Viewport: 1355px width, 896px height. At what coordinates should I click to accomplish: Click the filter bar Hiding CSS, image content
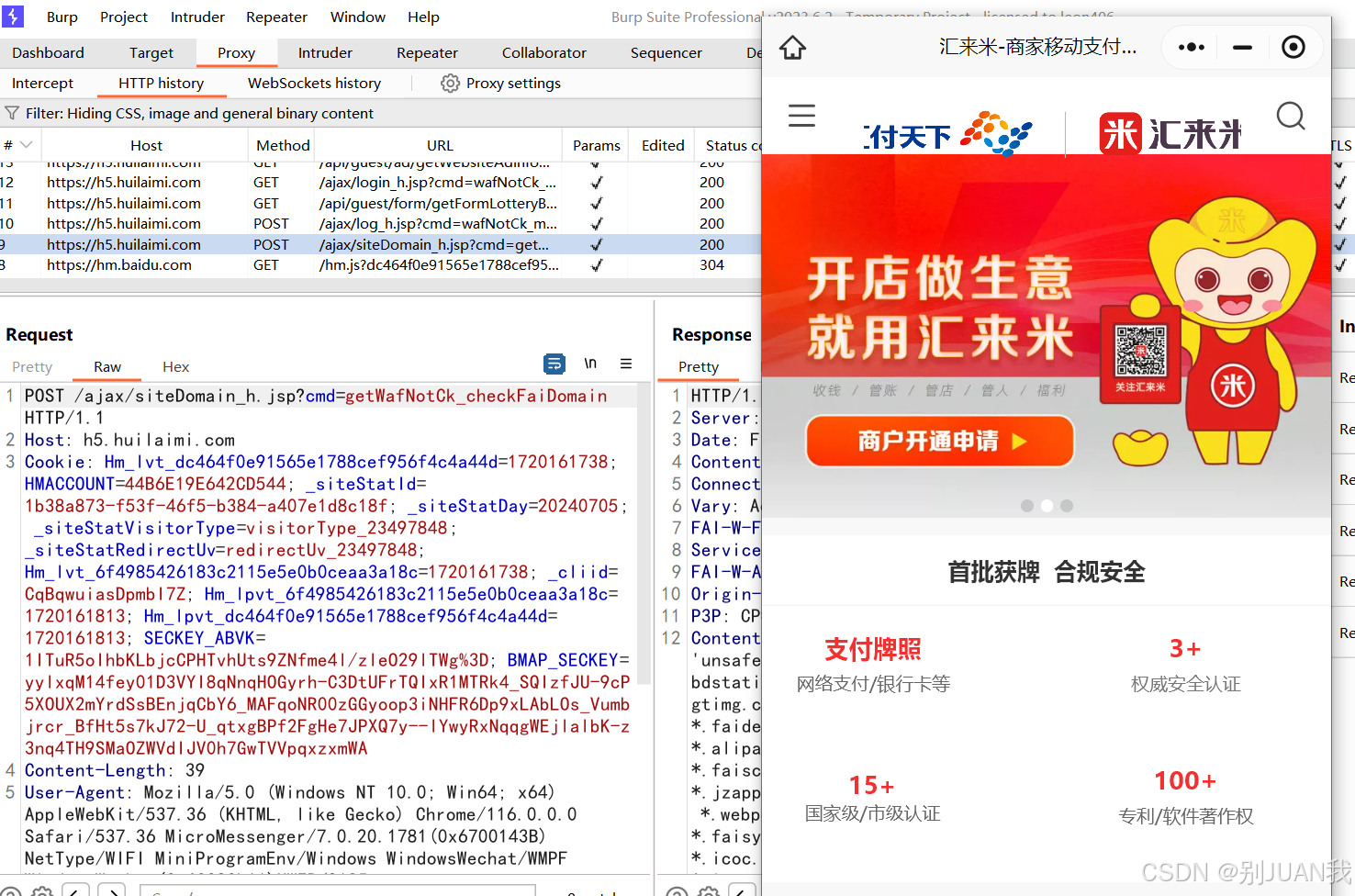(199, 113)
